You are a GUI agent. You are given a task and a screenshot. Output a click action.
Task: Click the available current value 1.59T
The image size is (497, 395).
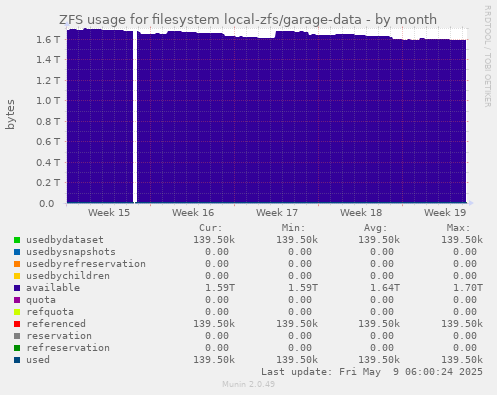pyautogui.click(x=220, y=288)
